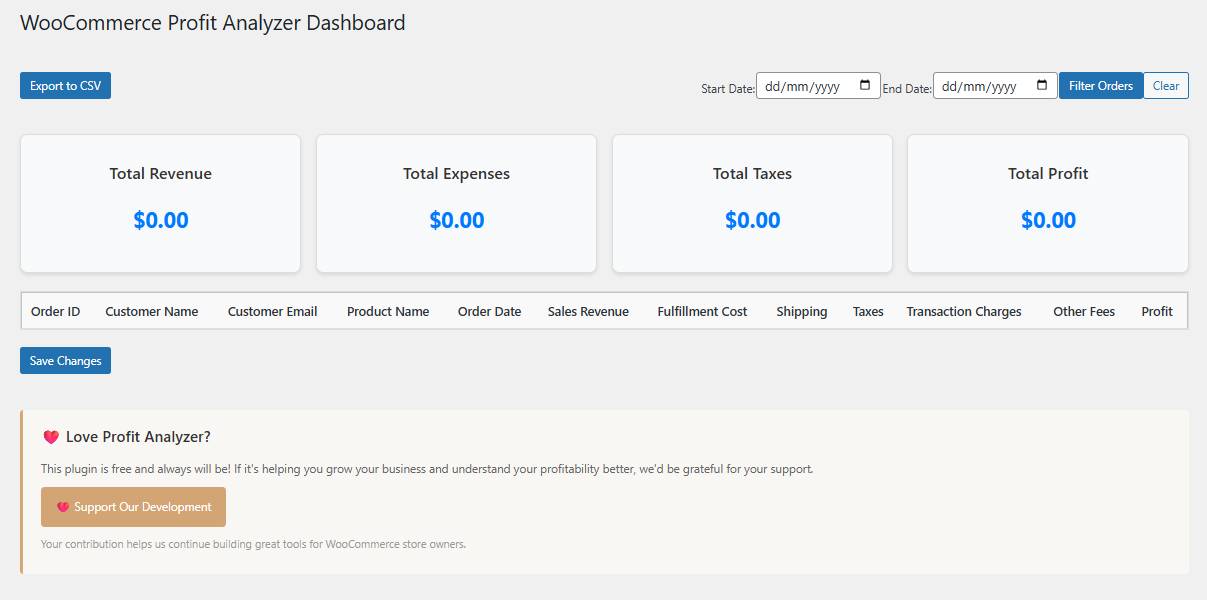This screenshot has width=1207, height=600.
Task: Clear the current date filter
Action: click(1165, 85)
